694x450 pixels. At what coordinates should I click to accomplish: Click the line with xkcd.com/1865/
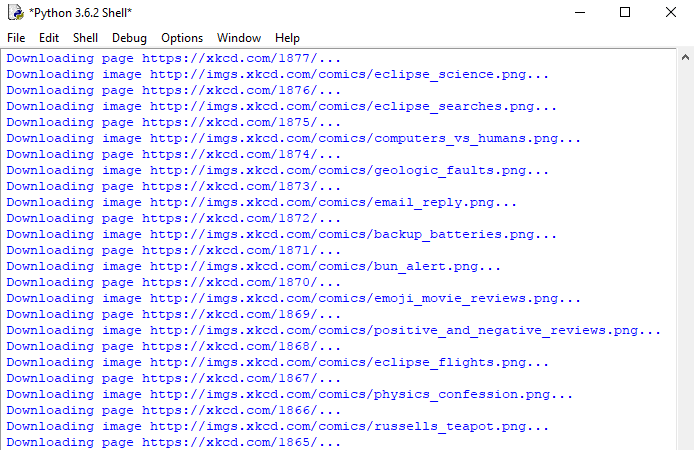coord(174,442)
